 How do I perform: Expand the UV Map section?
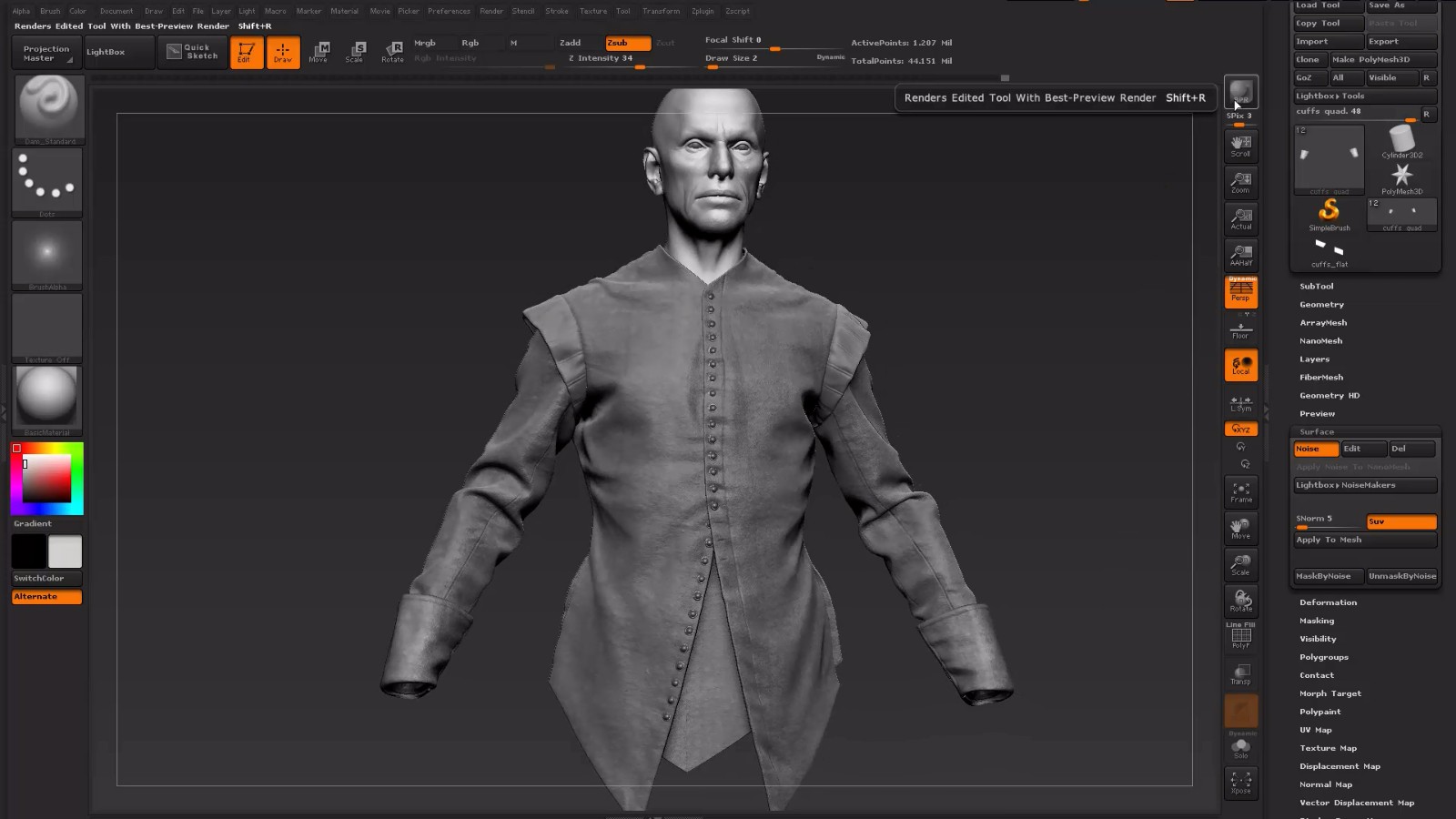[x=1315, y=730]
